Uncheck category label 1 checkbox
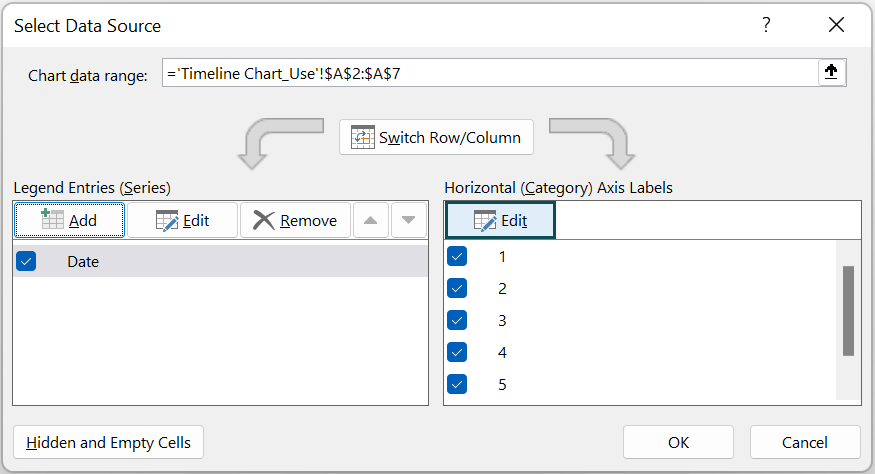The width and height of the screenshot is (875, 474). coord(458,257)
